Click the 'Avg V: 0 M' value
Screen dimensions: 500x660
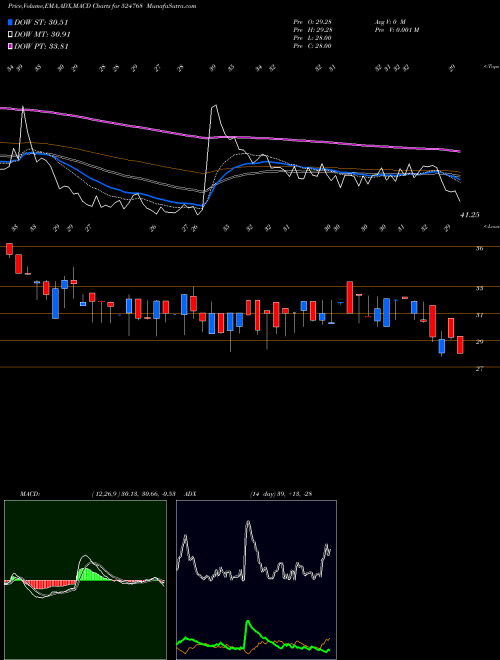(x=389, y=21)
